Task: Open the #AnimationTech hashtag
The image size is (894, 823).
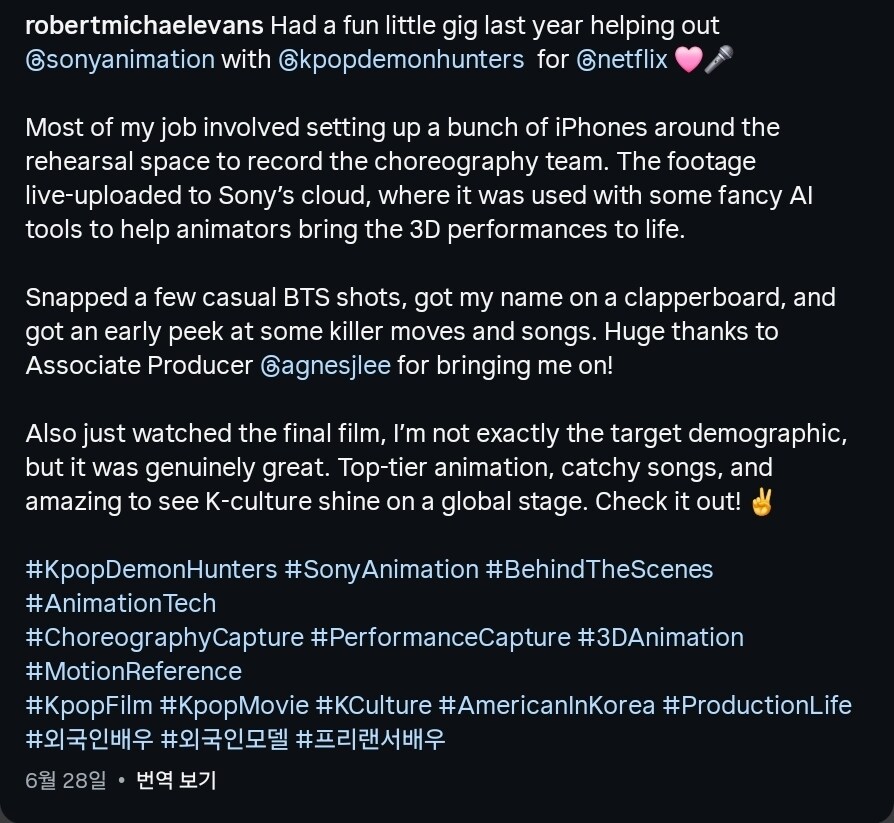Action: coord(121,603)
